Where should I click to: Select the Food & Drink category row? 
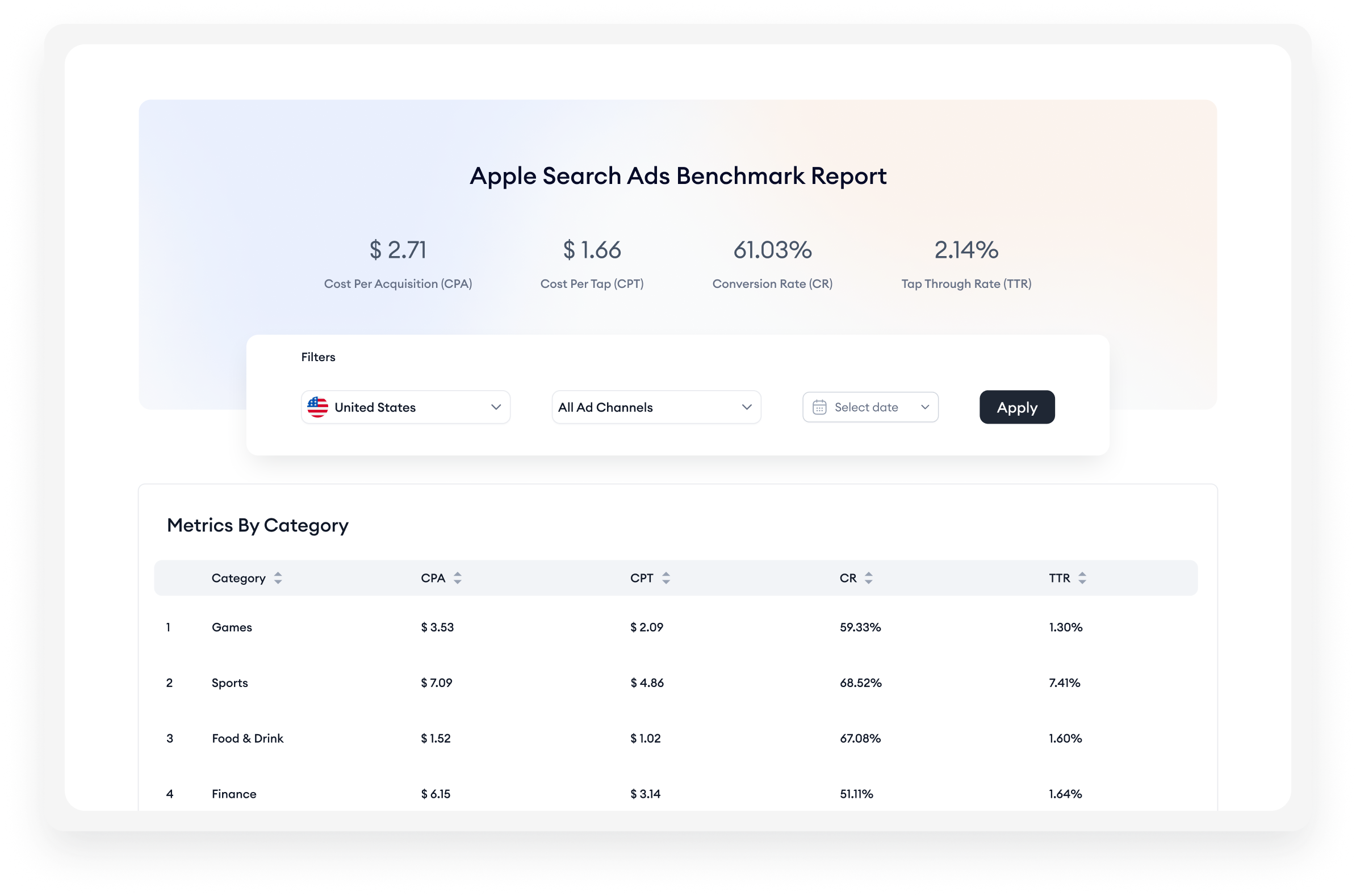[x=675, y=738]
